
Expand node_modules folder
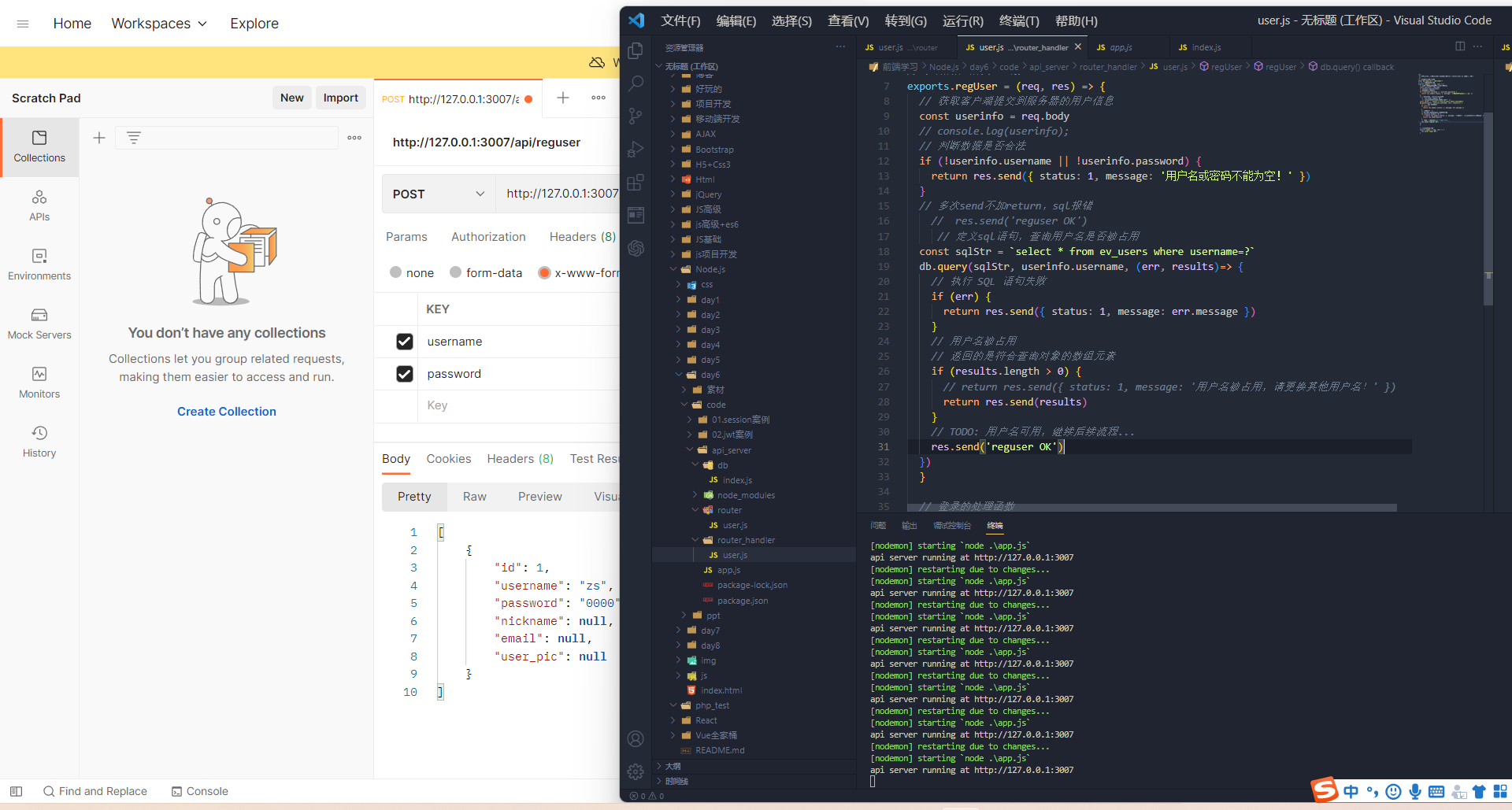point(695,495)
